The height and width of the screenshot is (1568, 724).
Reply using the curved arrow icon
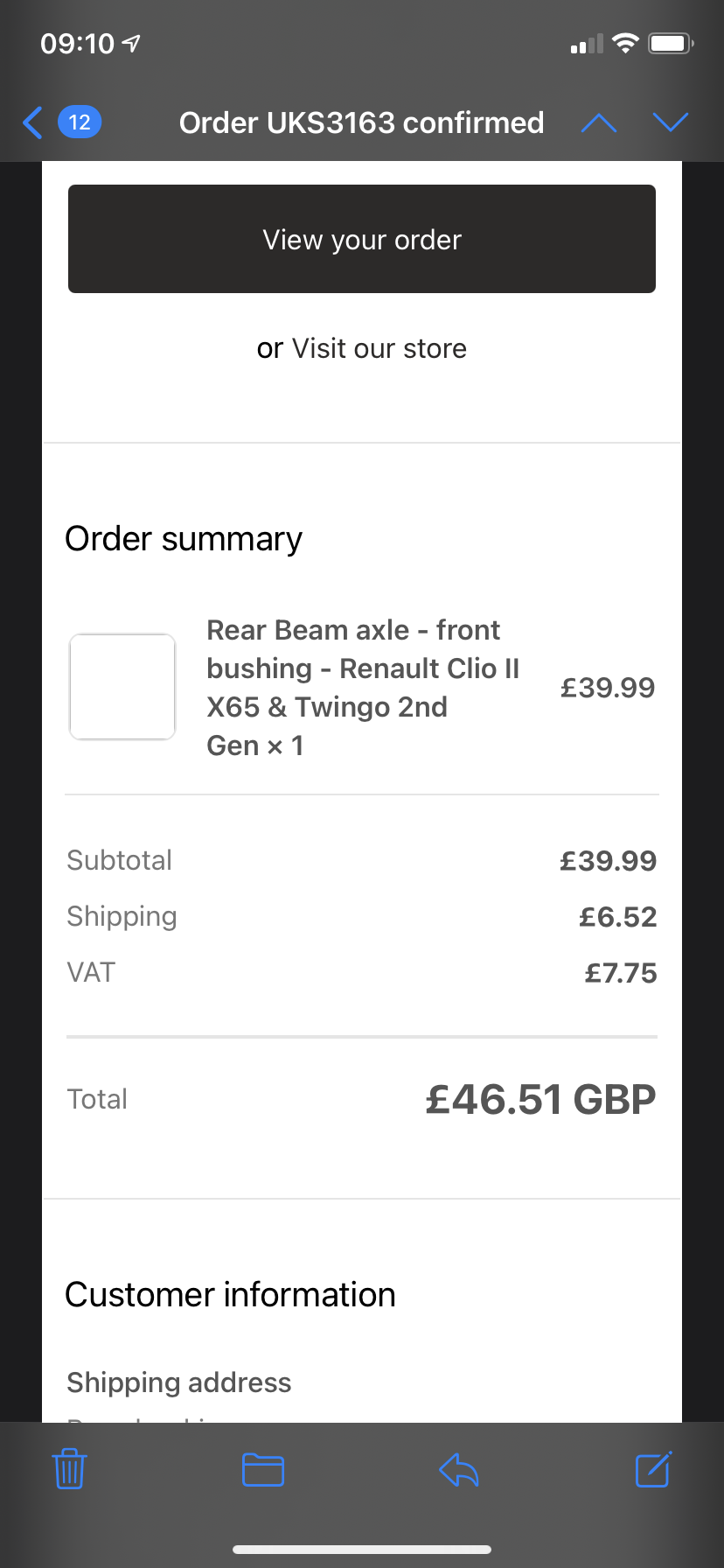click(459, 1470)
